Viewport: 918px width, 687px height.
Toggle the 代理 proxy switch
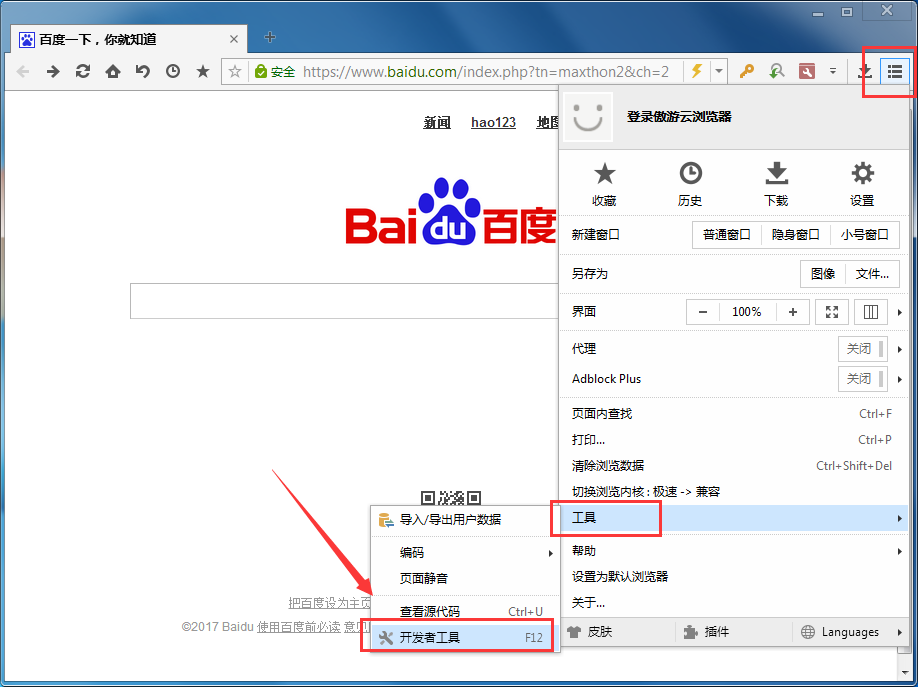tap(863, 349)
